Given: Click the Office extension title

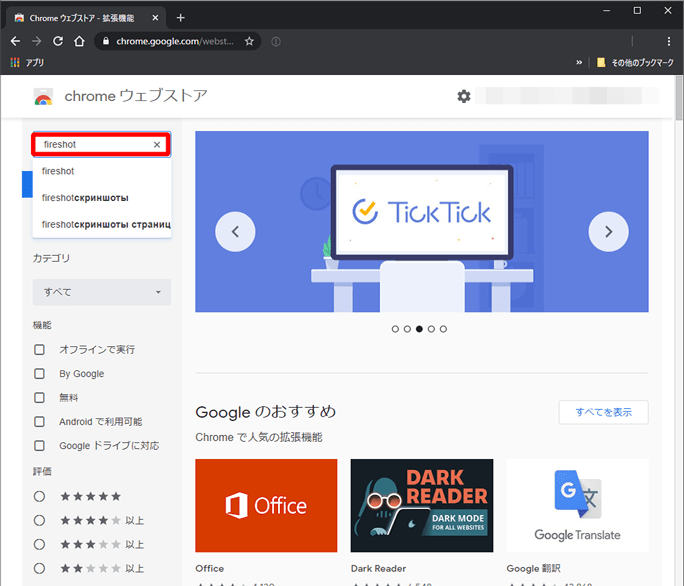Looking at the screenshot, I should tap(210, 569).
